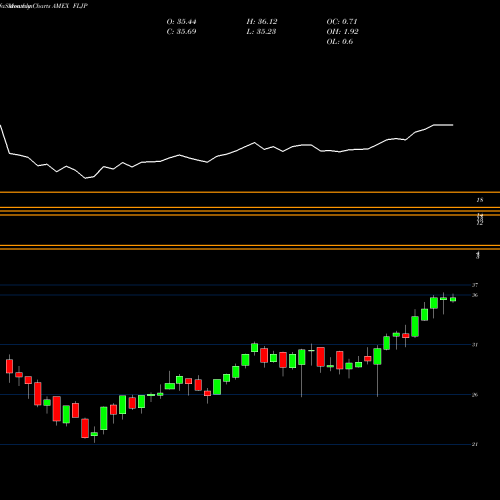Screen dimensions: 500x500
Task: Click the open price value O: 35.44
Action: [x=181, y=22]
